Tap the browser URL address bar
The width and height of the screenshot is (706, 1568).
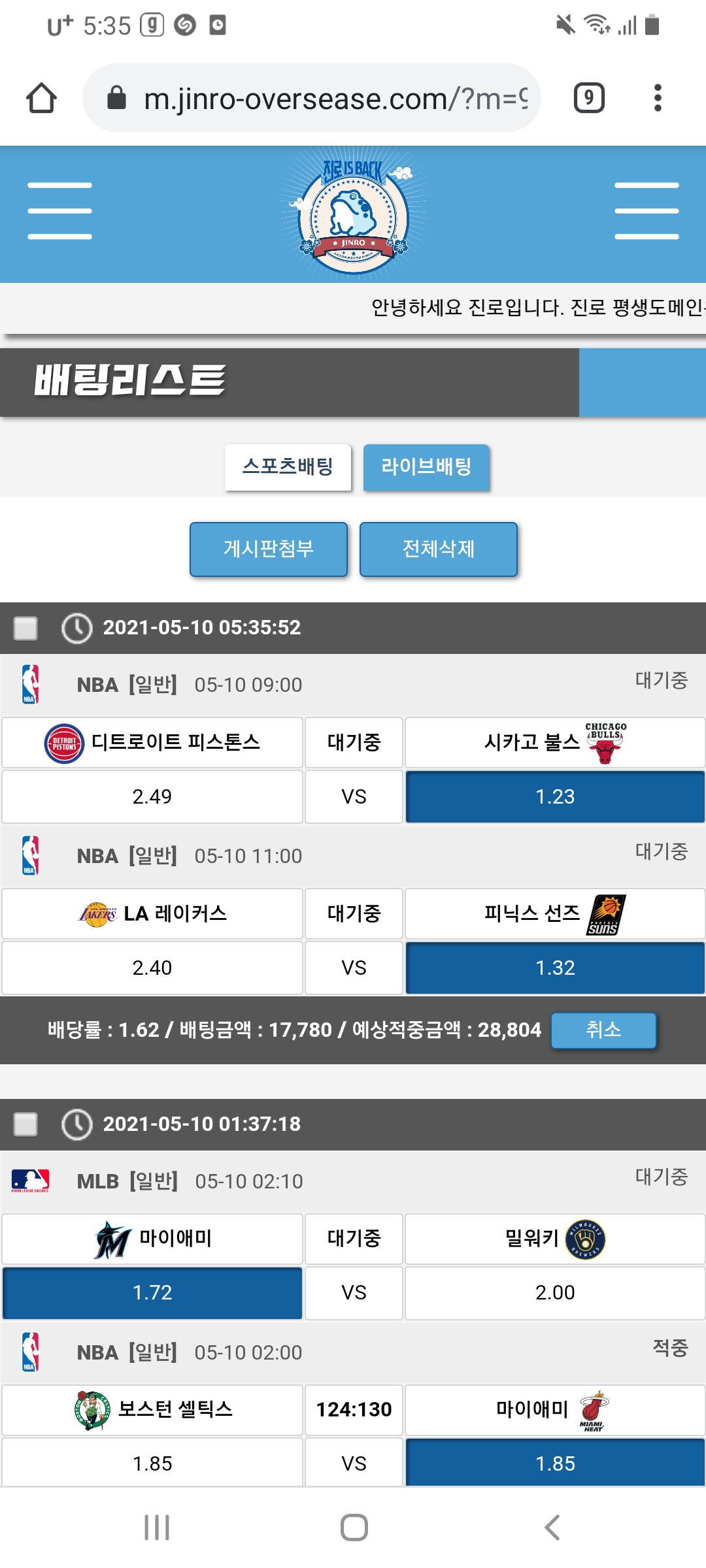point(327,98)
